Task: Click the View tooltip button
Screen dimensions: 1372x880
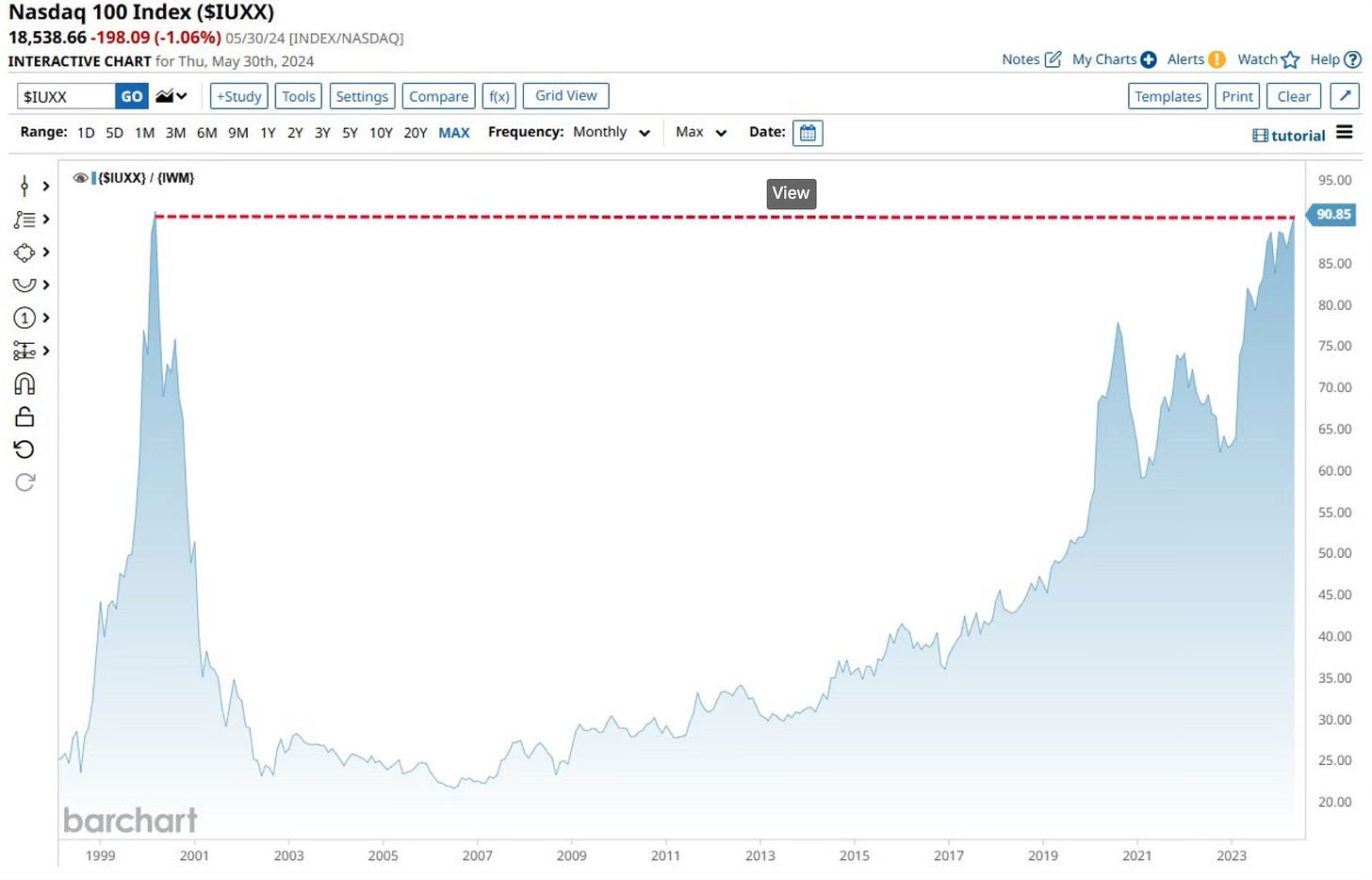Action: (x=791, y=193)
